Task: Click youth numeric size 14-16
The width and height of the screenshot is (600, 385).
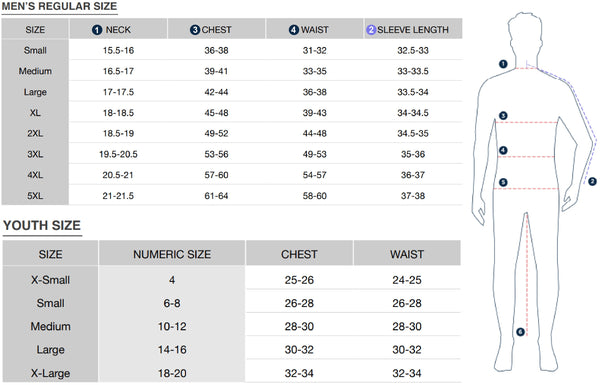Action: click(x=172, y=350)
